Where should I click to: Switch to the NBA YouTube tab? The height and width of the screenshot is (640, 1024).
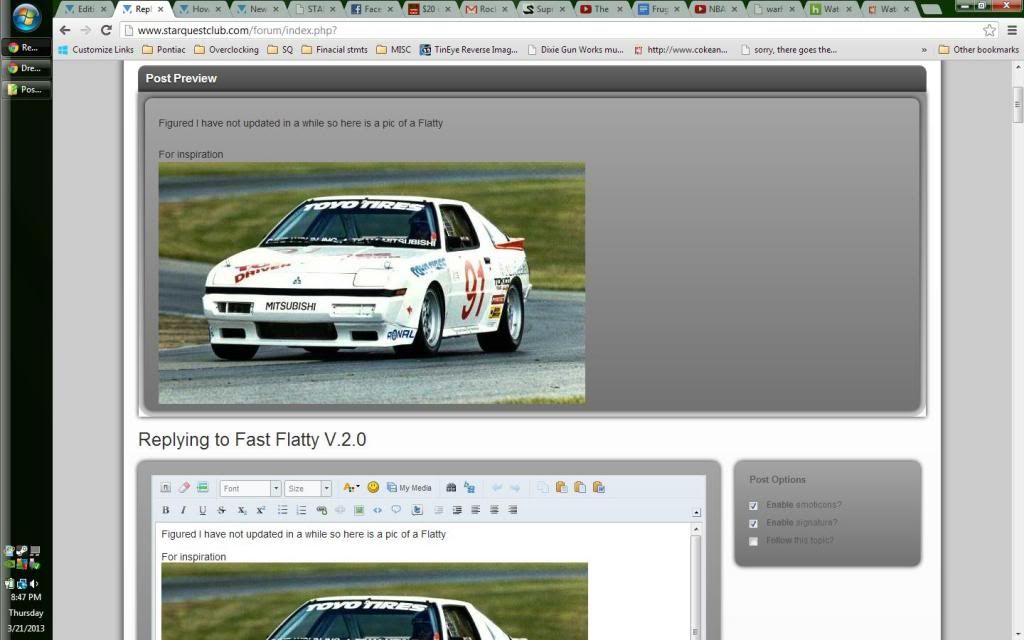(x=715, y=9)
